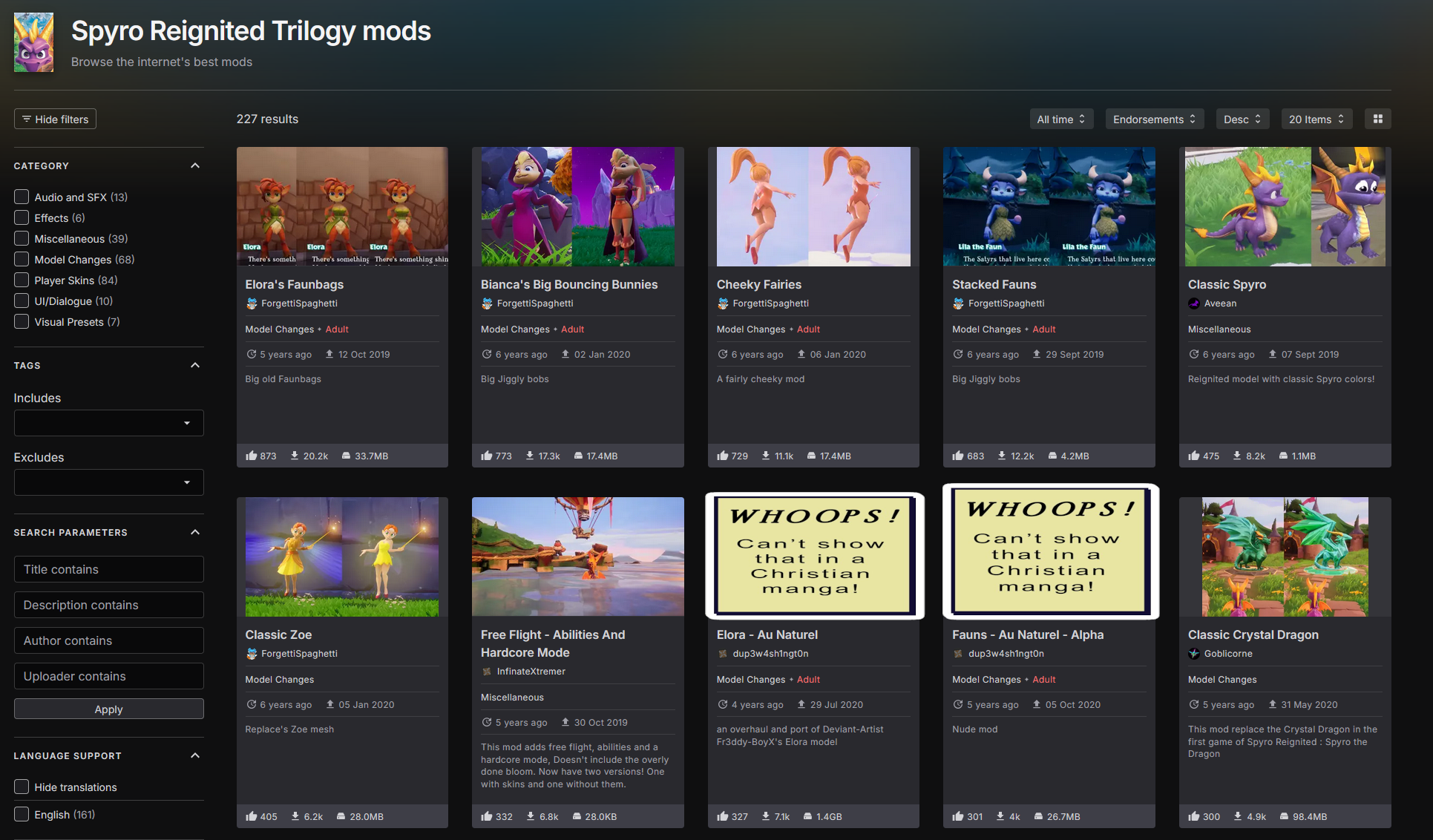The image size is (1433, 840).
Task: Click Miscellaneous category on Classic Spyro card
Action: click(1219, 329)
